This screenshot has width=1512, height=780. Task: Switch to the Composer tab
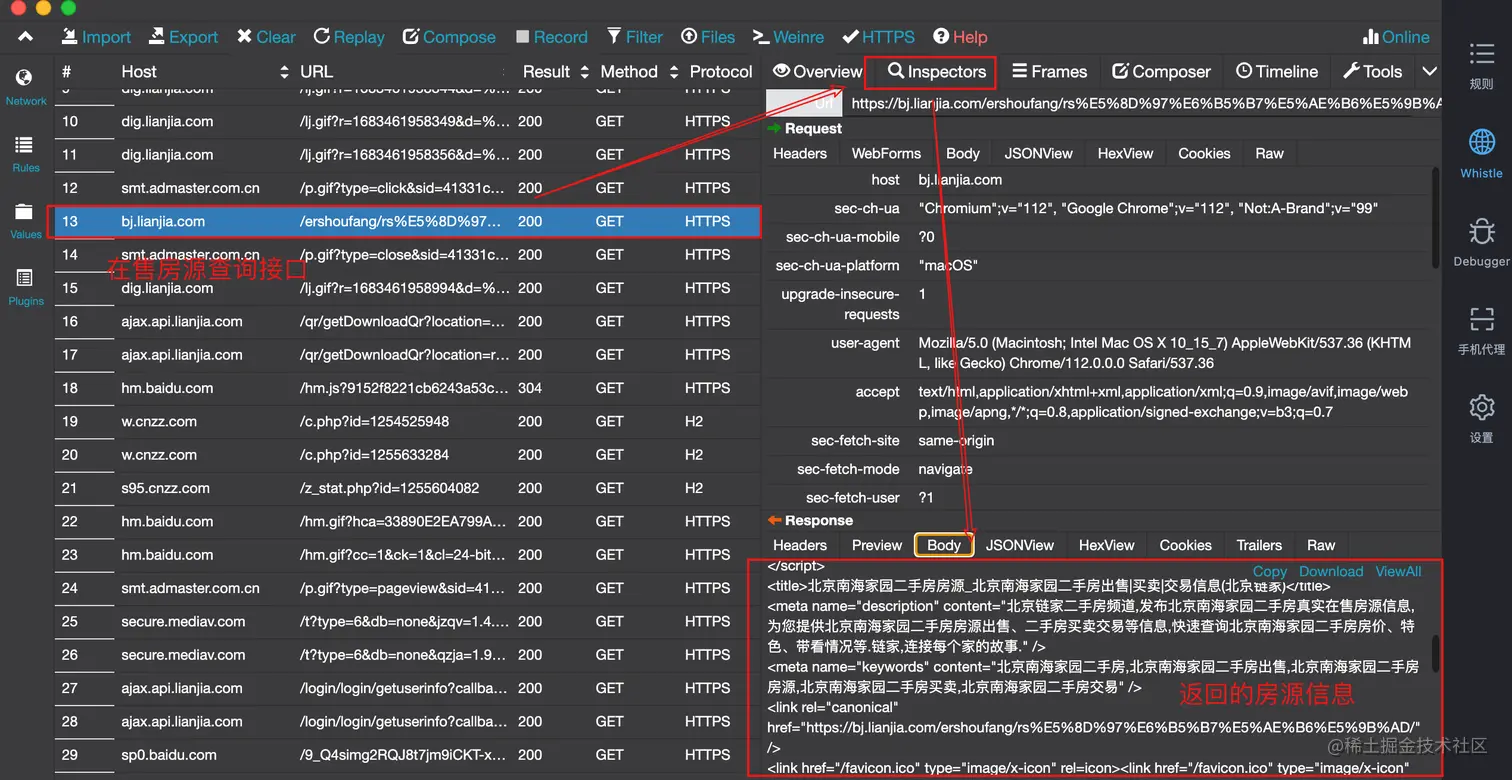click(x=1161, y=72)
